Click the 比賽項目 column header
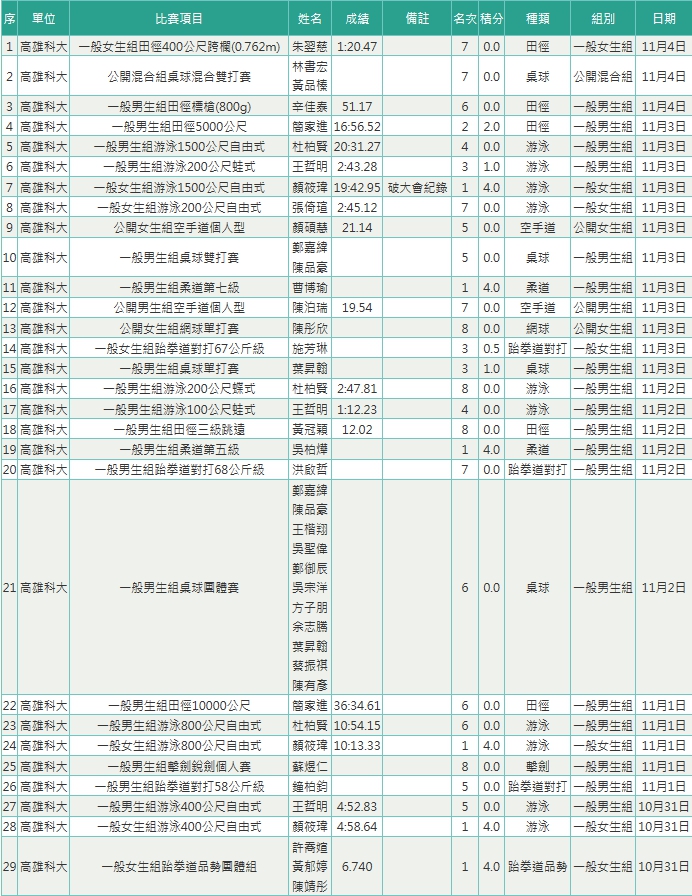Viewport: 692px width, 896px height. tap(179, 19)
